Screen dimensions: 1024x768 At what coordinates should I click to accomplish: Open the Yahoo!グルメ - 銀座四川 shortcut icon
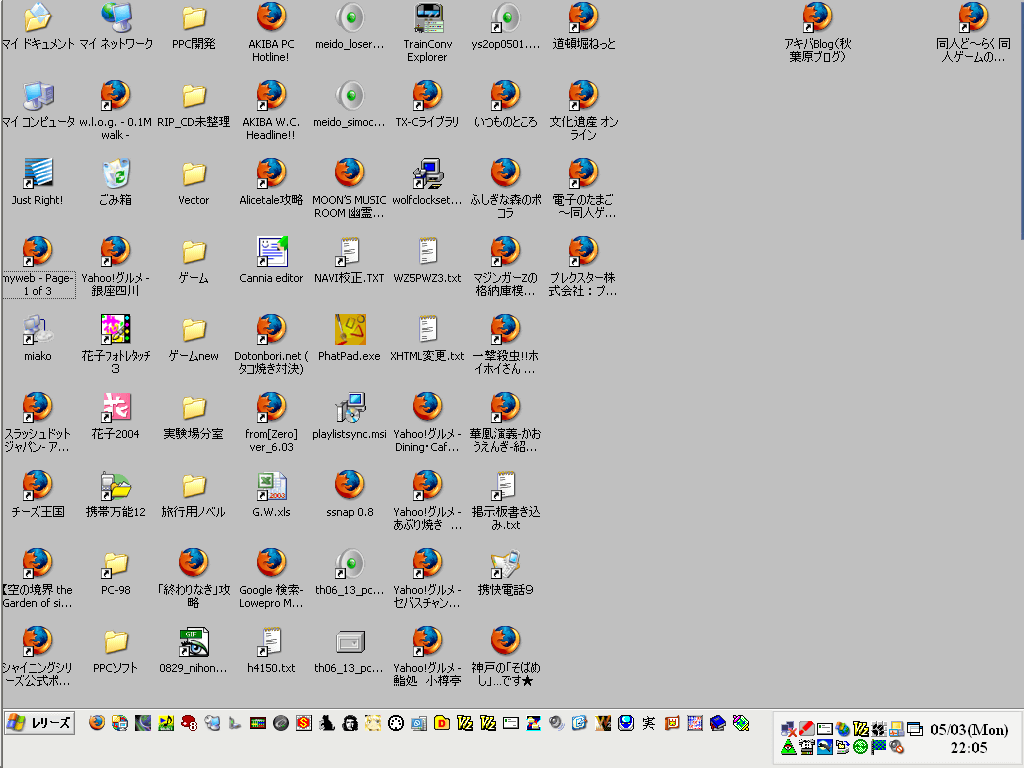(116, 251)
